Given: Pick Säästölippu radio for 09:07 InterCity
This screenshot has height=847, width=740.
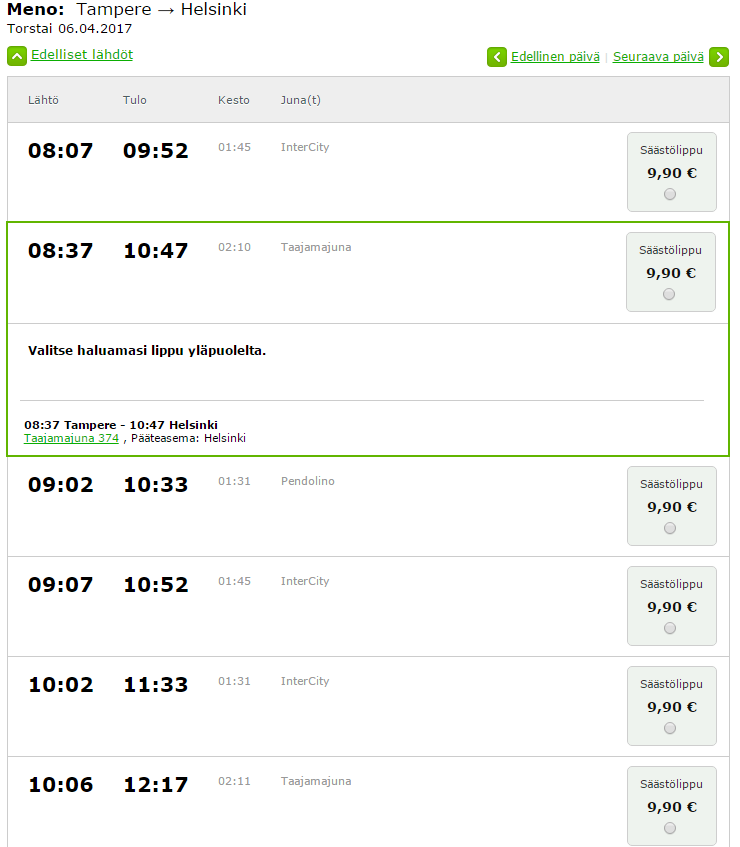Looking at the screenshot, I should point(670,628).
